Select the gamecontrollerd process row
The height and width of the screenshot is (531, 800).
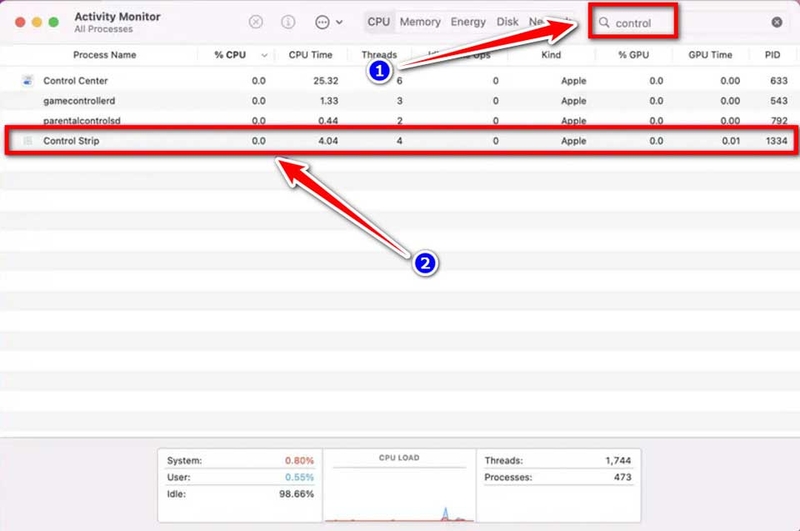[x=400, y=101]
